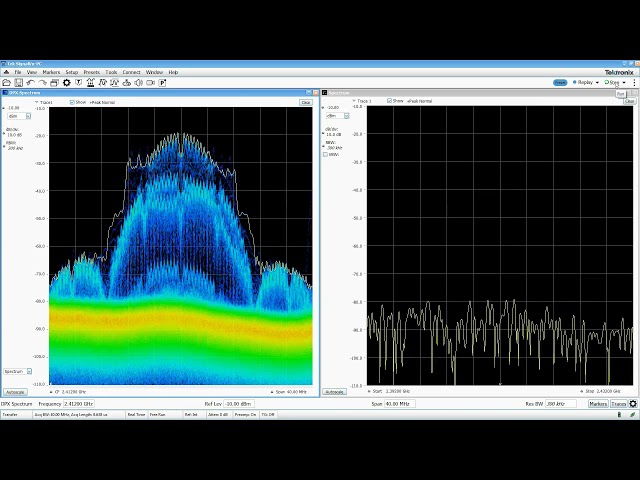Viewport: 640px width, 480px height.
Task: Click the underlined Amplitude waveform toolbar icon
Action: 115,83
